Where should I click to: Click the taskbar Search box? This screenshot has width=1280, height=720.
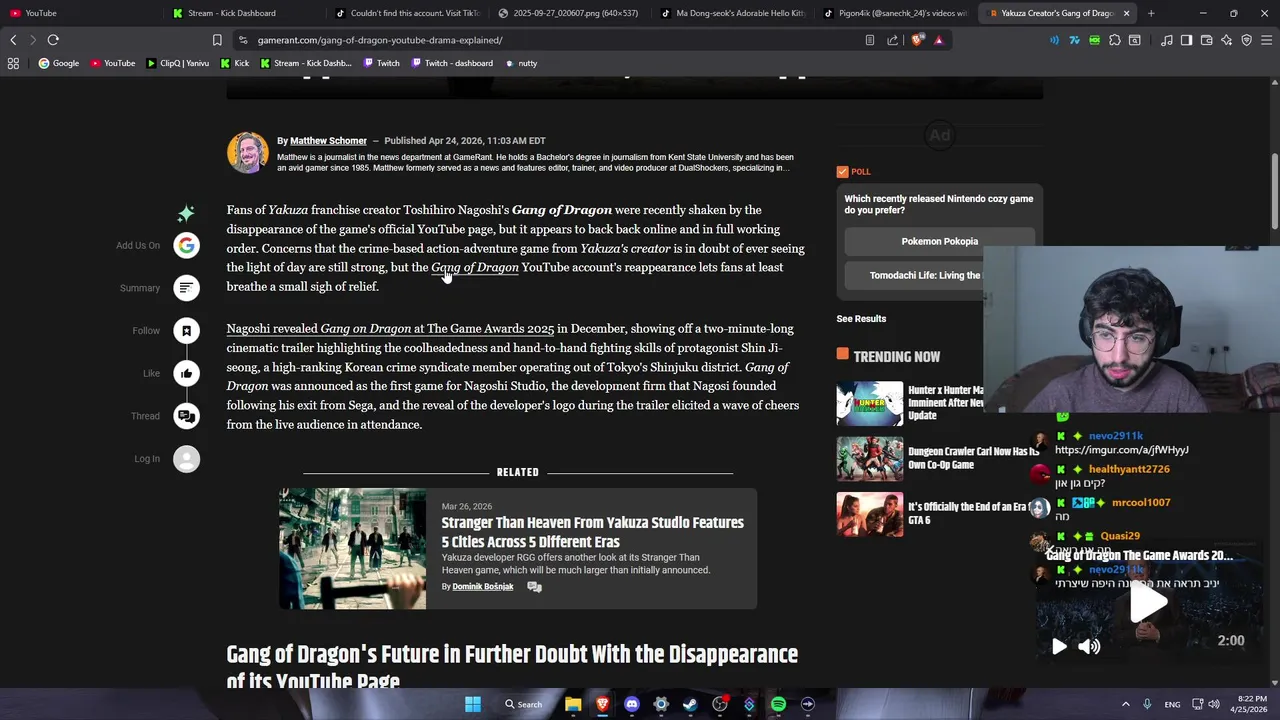point(524,704)
